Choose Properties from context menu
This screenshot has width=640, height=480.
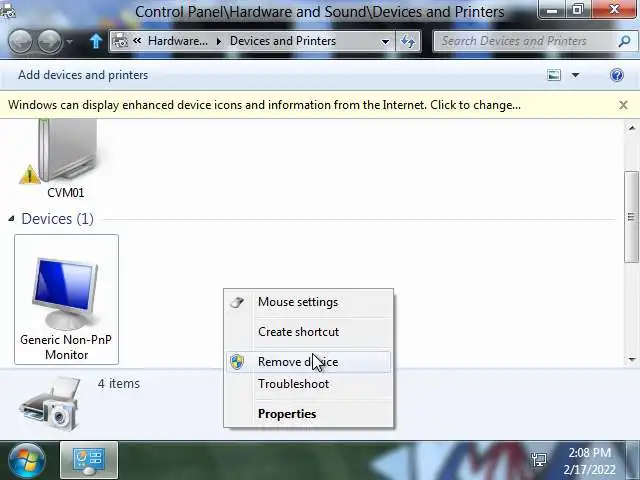point(308,414)
